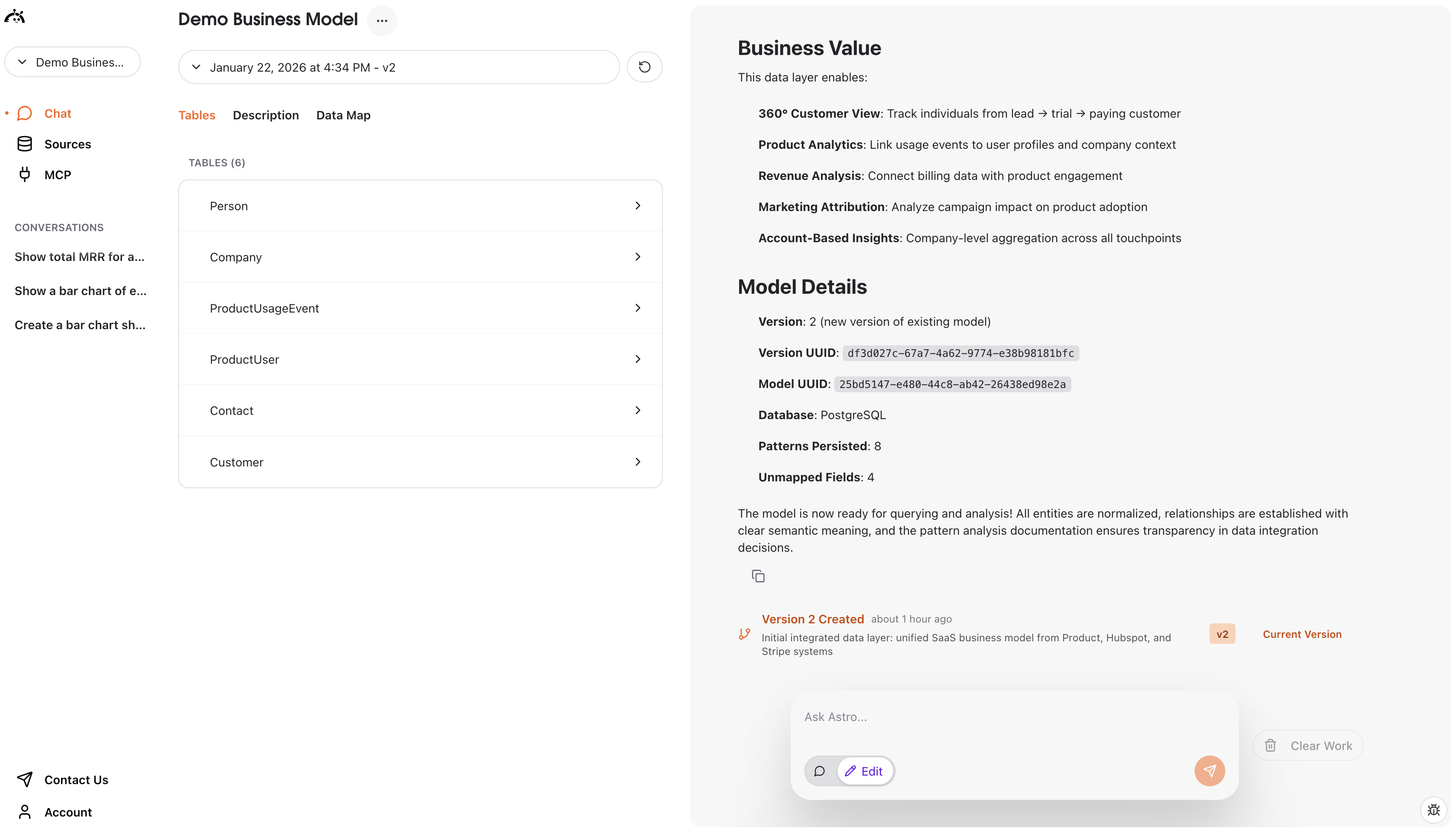
Task: Click the Clear Work button
Action: click(1308, 746)
